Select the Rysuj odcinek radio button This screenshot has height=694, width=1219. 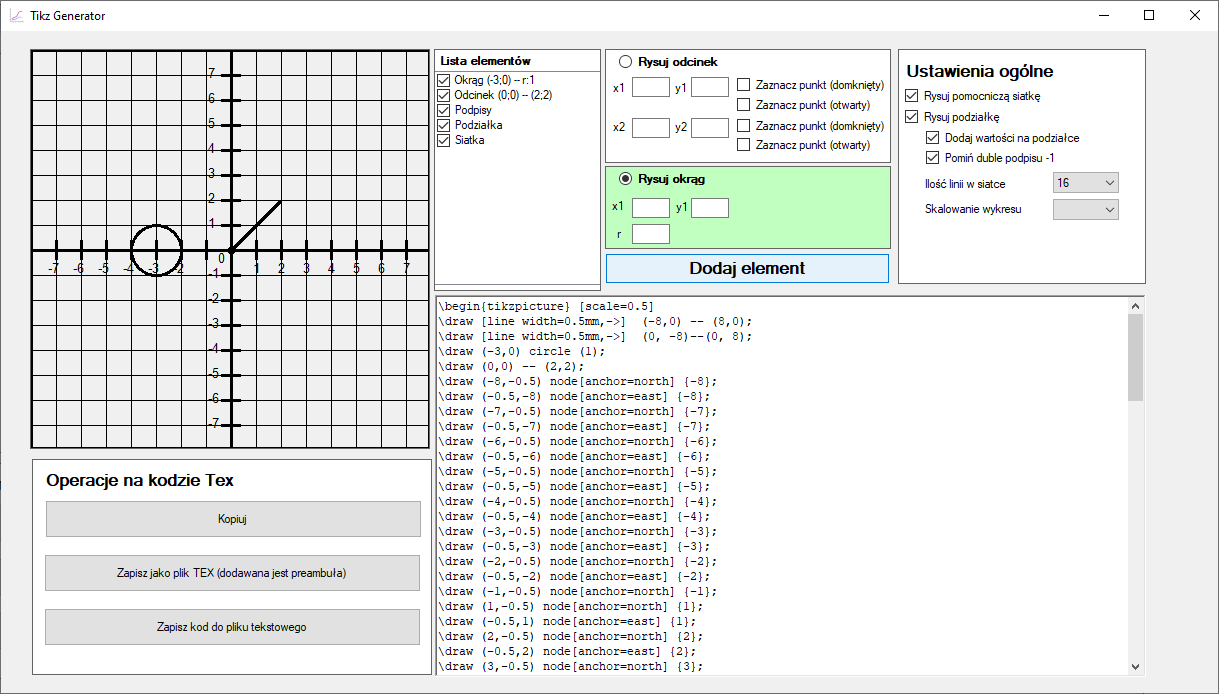pos(626,62)
